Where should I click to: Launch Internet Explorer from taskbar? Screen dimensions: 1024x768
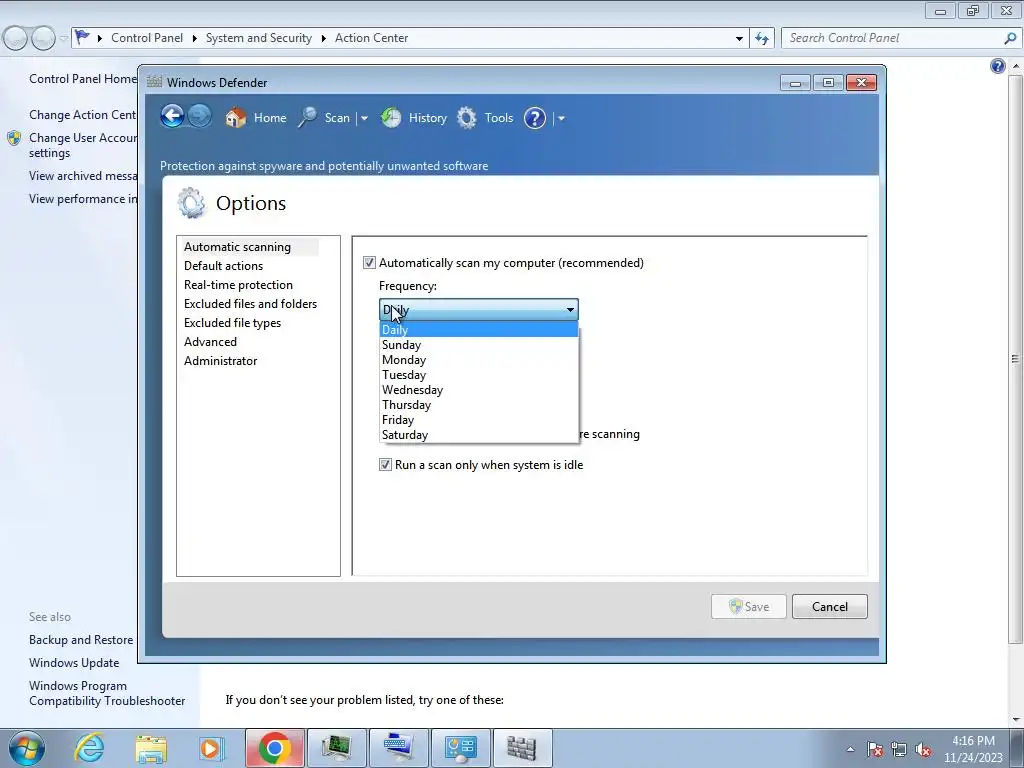coord(89,748)
